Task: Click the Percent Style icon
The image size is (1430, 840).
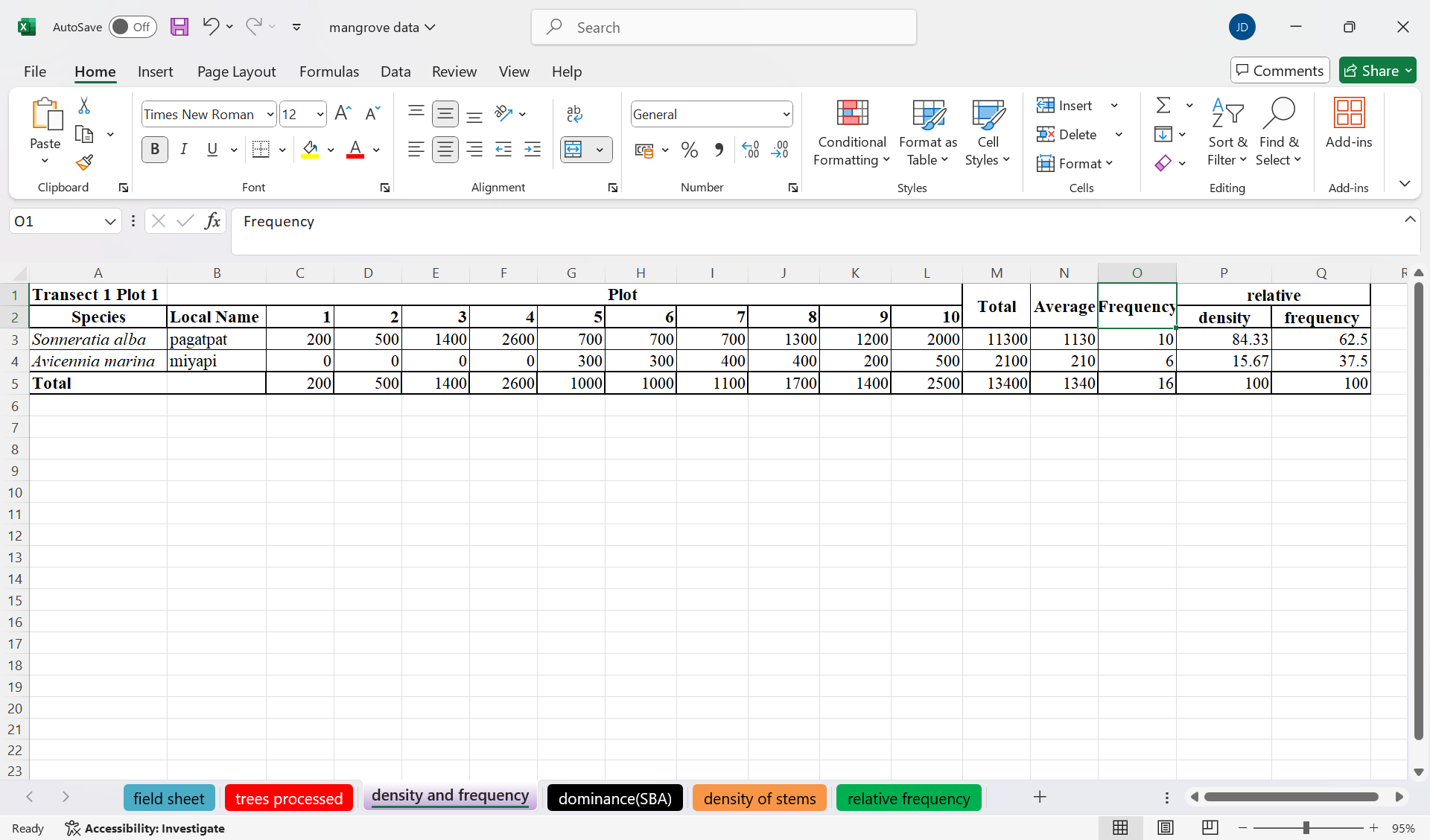Action: point(690,150)
